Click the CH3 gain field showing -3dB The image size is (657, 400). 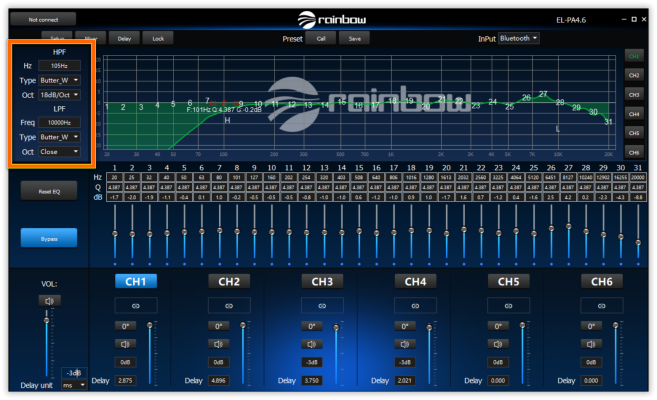(311, 362)
